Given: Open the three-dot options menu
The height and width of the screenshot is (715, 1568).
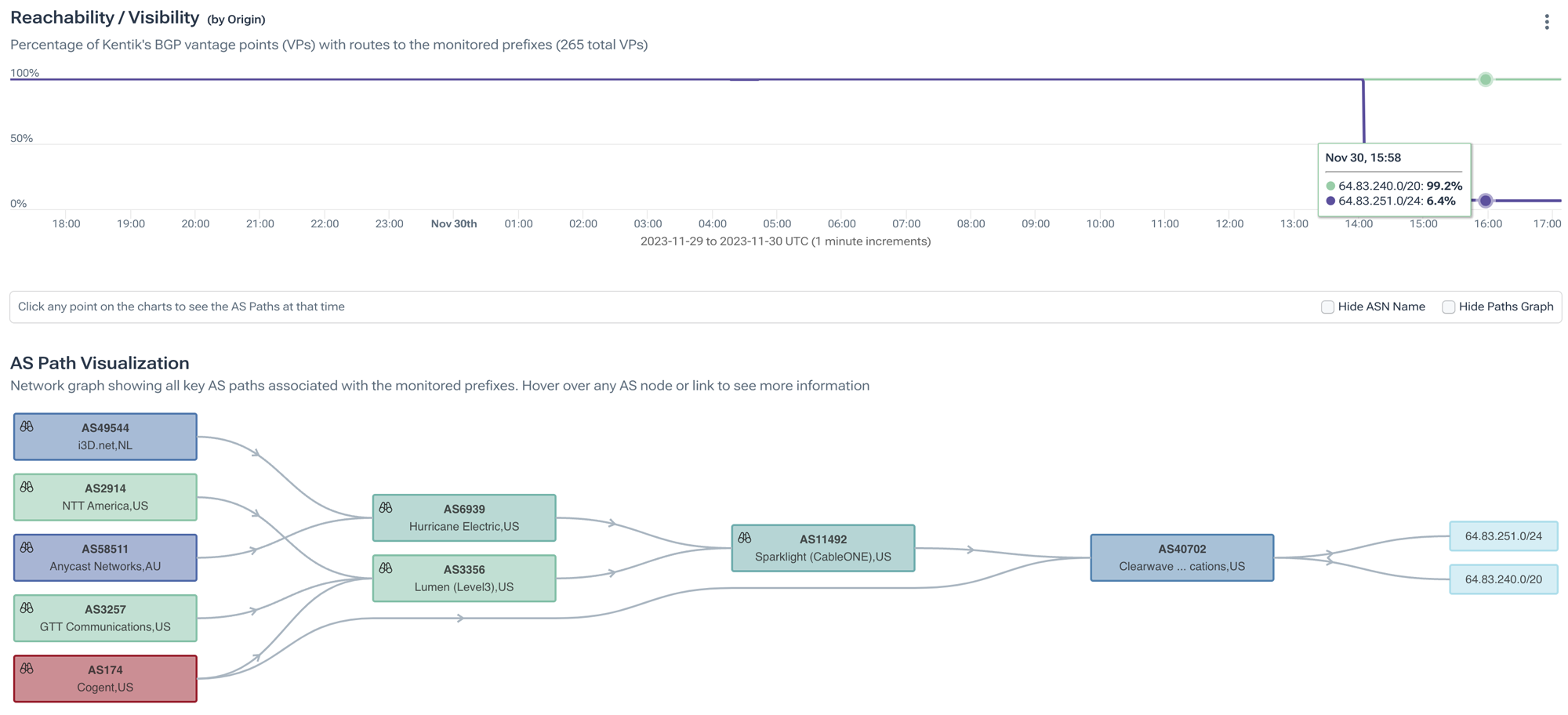Looking at the screenshot, I should coord(1547,21).
